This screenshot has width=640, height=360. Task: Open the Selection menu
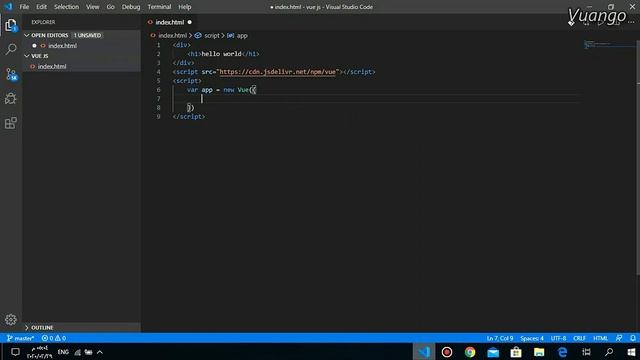[66, 7]
